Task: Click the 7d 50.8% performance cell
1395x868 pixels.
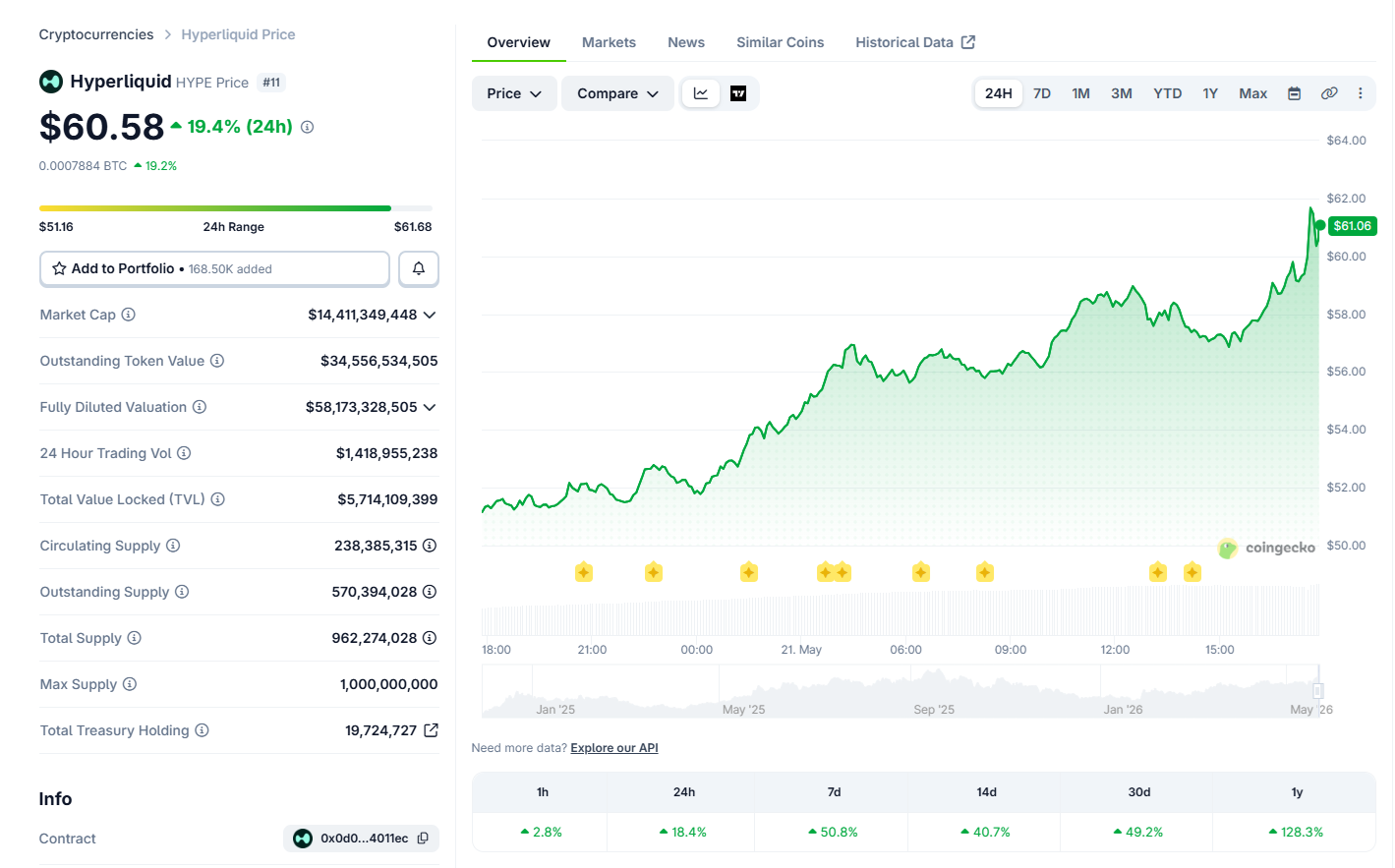Action: [832, 832]
